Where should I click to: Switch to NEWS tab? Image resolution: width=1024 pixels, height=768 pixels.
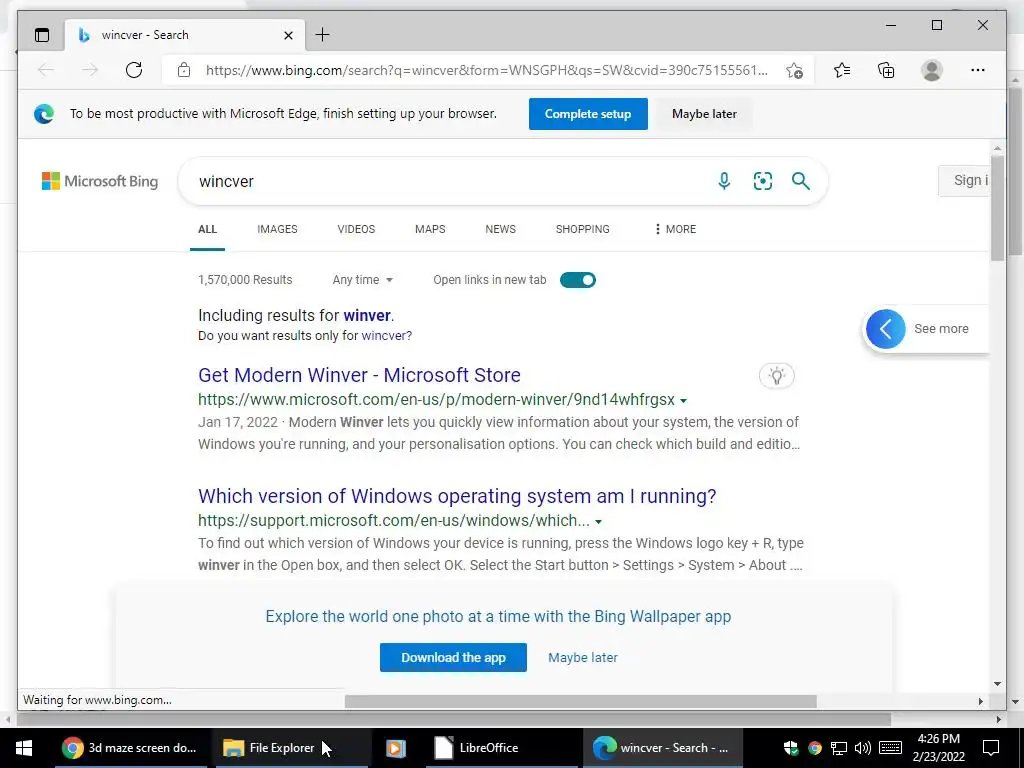[500, 229]
